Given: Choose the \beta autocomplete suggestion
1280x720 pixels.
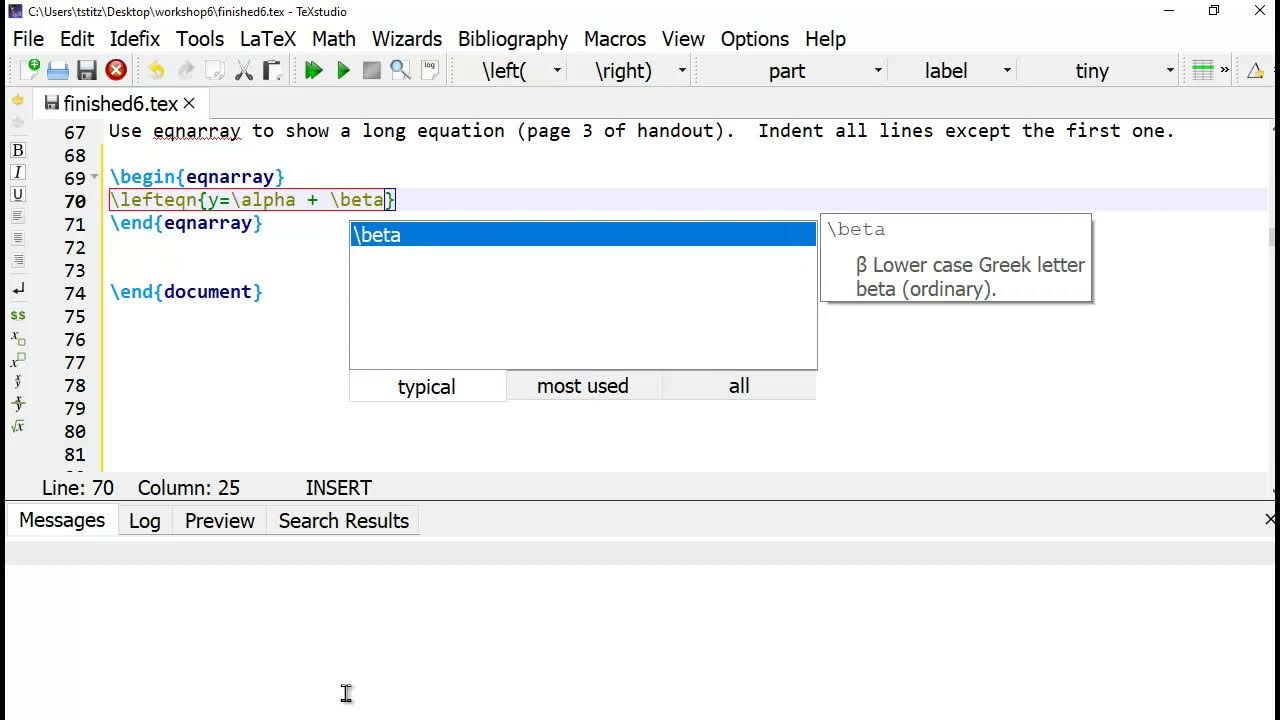Looking at the screenshot, I should [582, 235].
